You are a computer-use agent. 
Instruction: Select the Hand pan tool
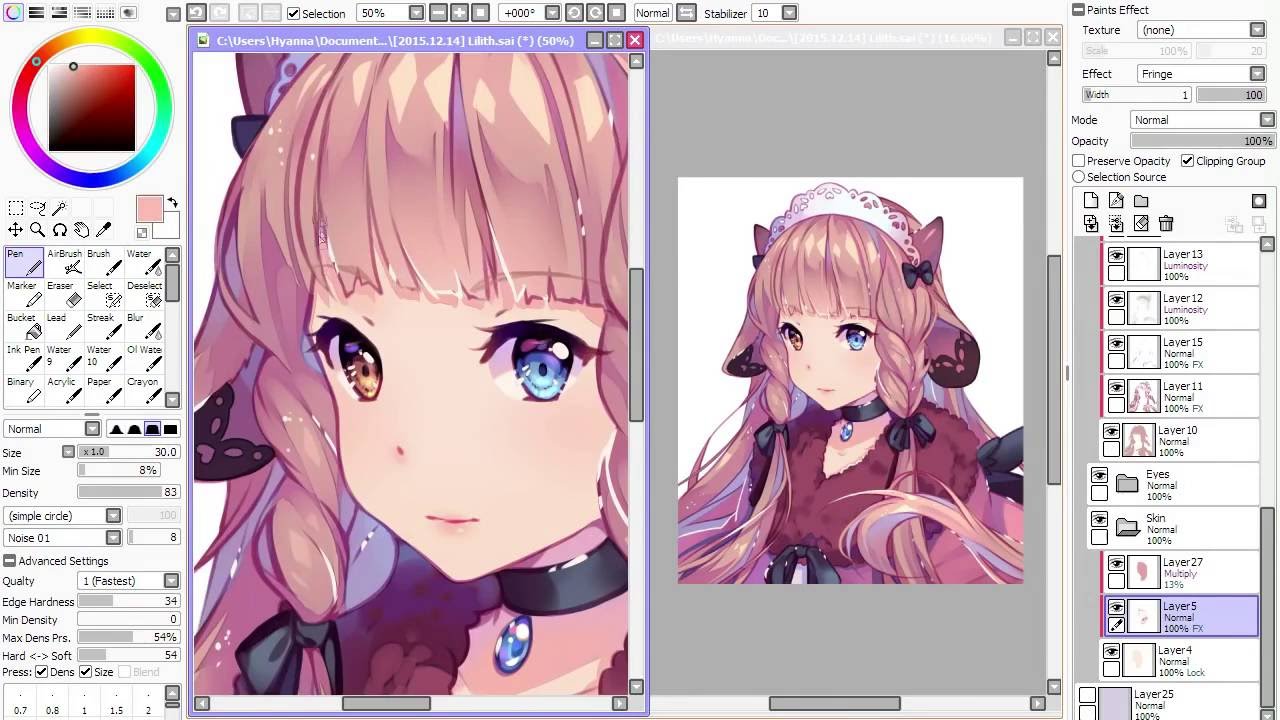click(82, 230)
